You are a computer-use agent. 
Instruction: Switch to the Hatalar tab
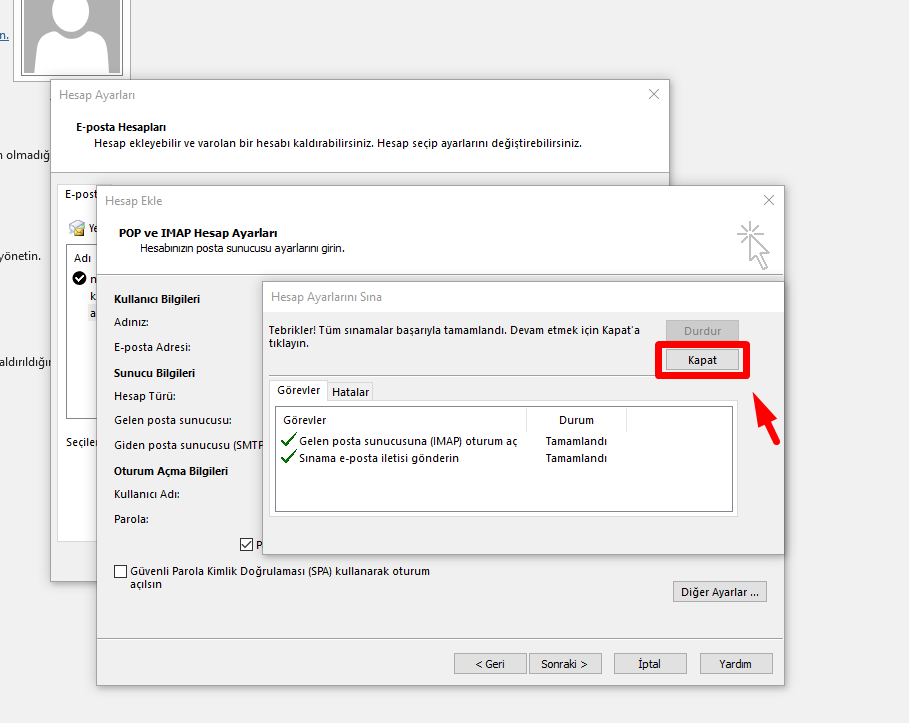click(350, 392)
